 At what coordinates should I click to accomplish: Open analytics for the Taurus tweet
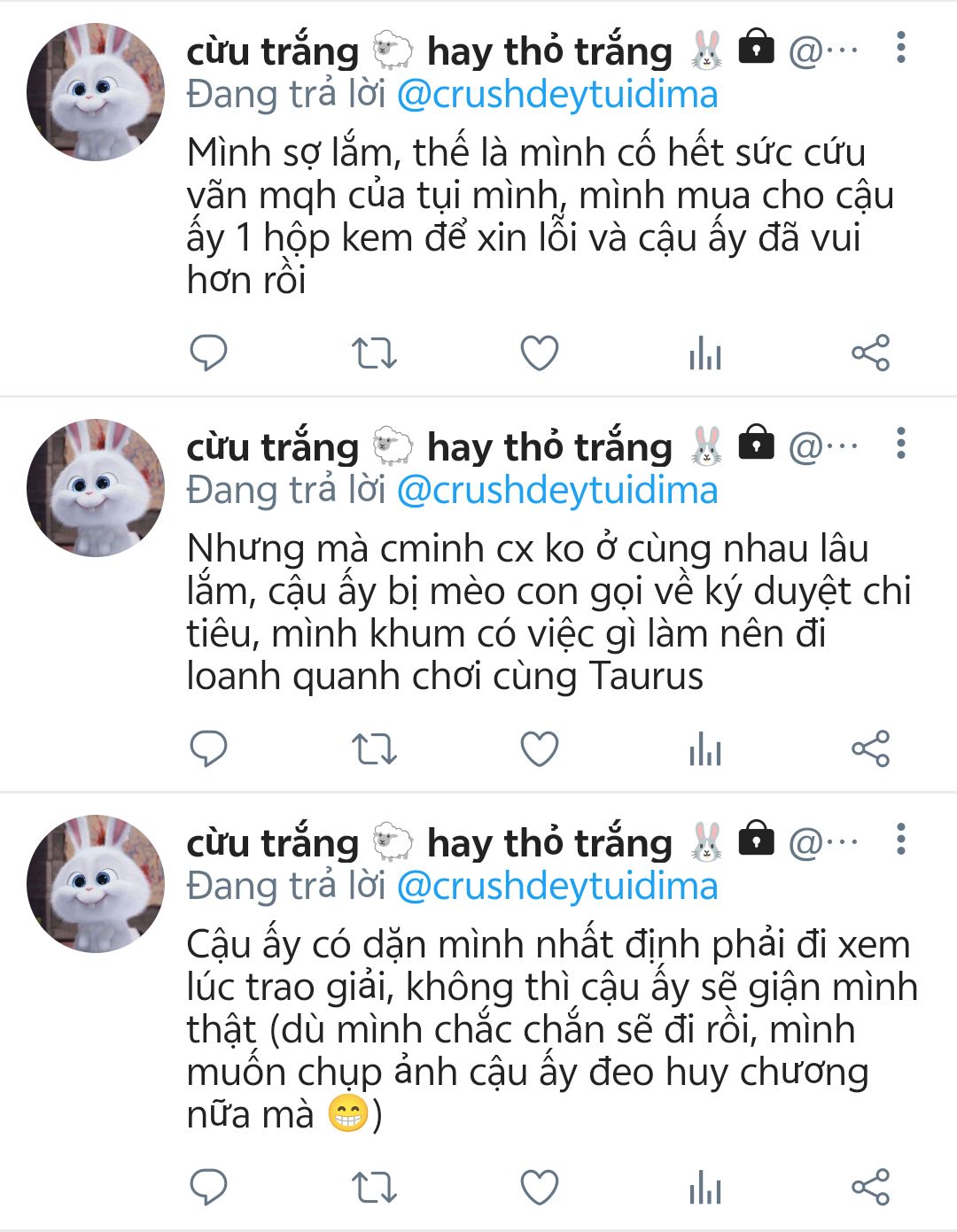tap(705, 749)
